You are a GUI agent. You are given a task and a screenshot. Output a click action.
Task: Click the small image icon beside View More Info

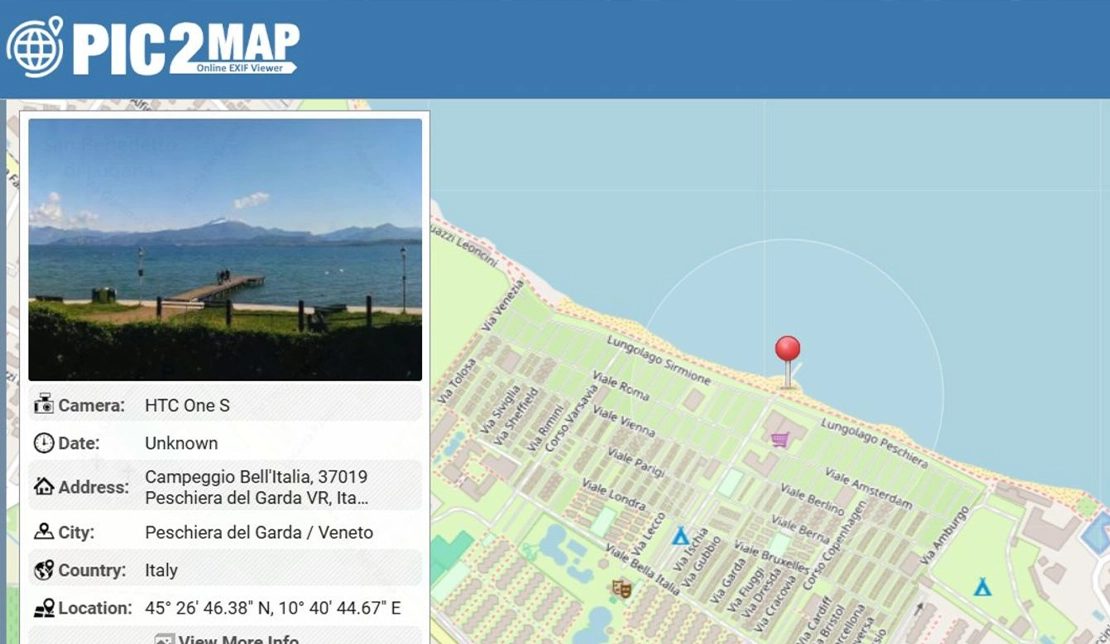tap(163, 638)
